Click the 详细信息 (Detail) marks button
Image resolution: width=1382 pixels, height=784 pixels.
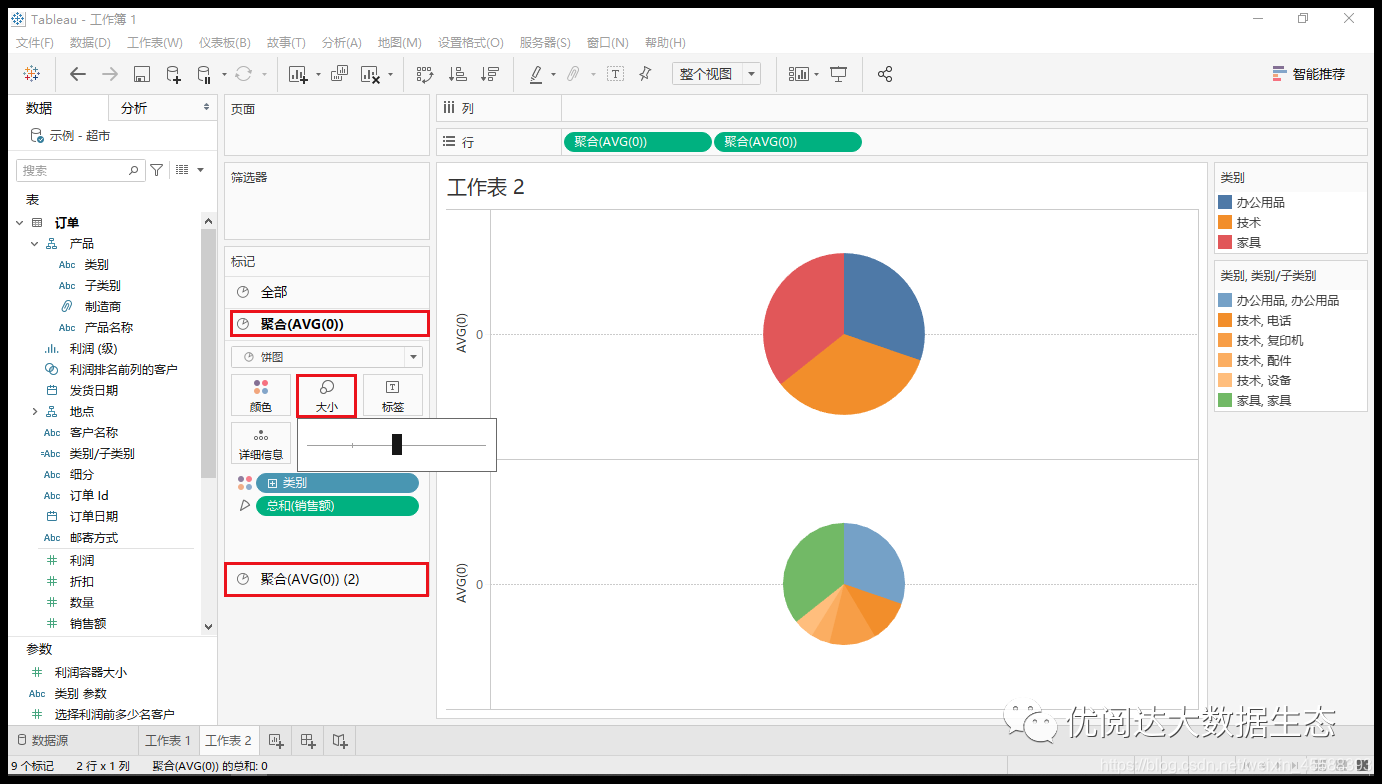tap(261, 443)
